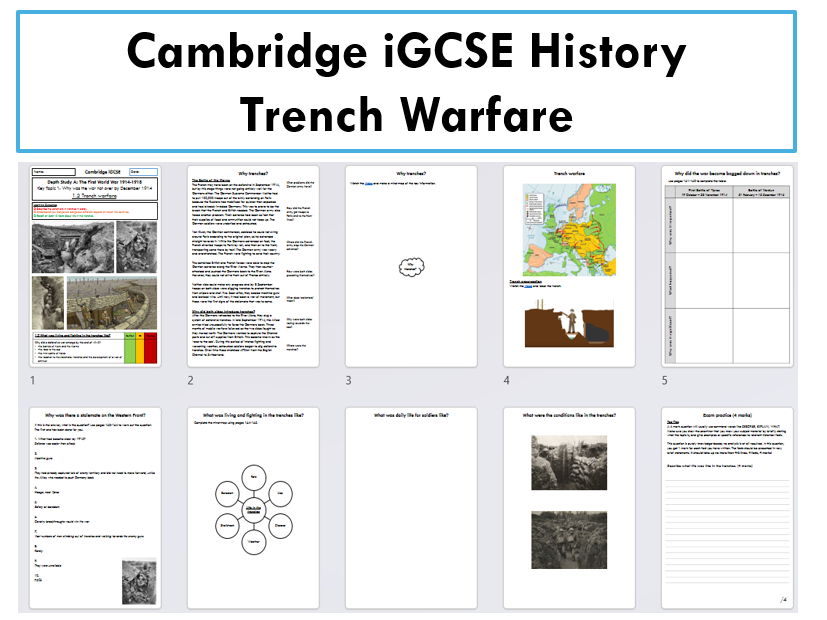This screenshot has height=620, width=827.
Task: Open page 3 mind map thumbnail
Action: click(411, 266)
